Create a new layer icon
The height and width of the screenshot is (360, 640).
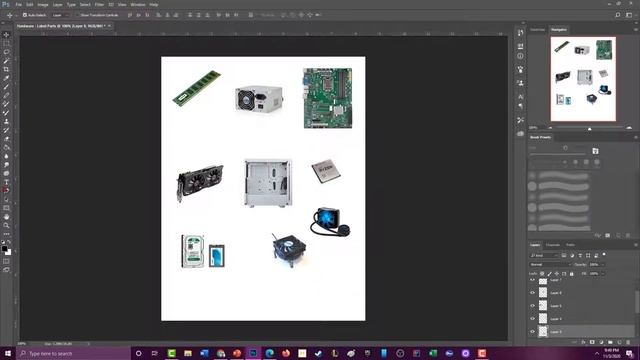619,342
